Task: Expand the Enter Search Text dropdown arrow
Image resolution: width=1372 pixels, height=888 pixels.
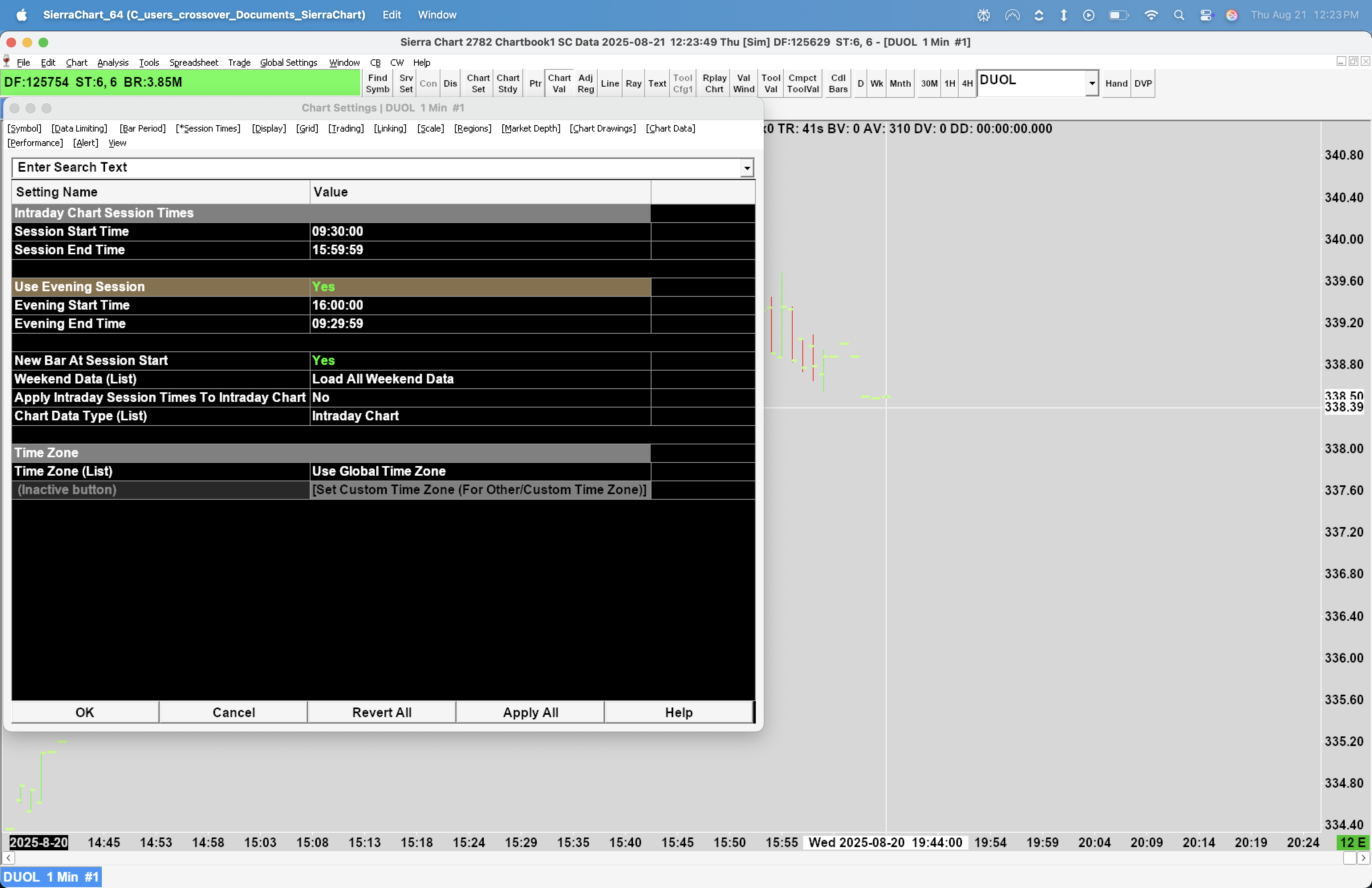Action: coord(747,168)
